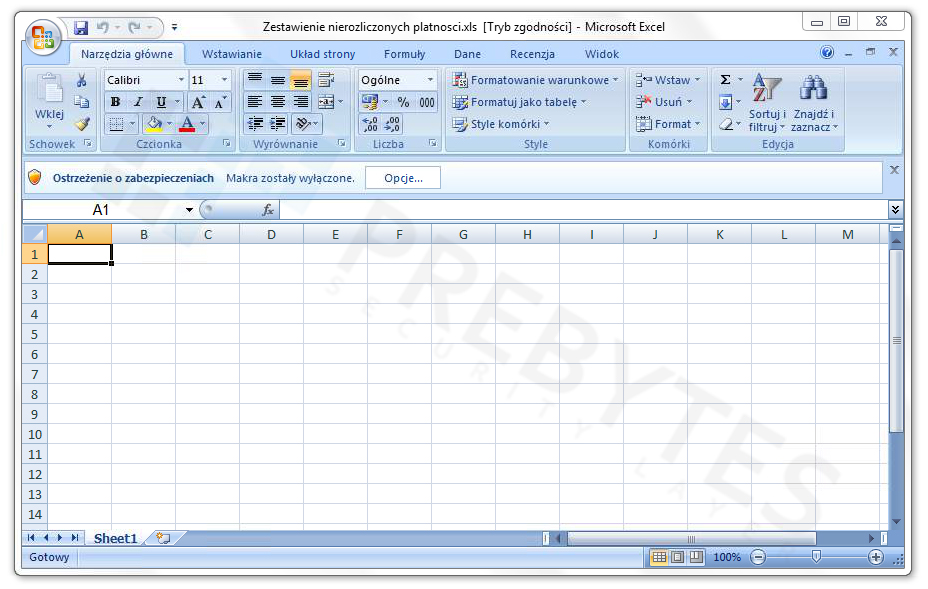Click the Opcje... security button

(x=403, y=178)
